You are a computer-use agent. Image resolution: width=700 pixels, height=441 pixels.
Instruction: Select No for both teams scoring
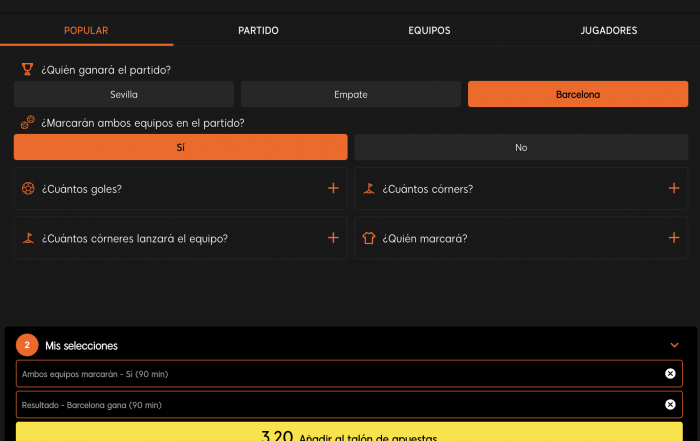521,147
